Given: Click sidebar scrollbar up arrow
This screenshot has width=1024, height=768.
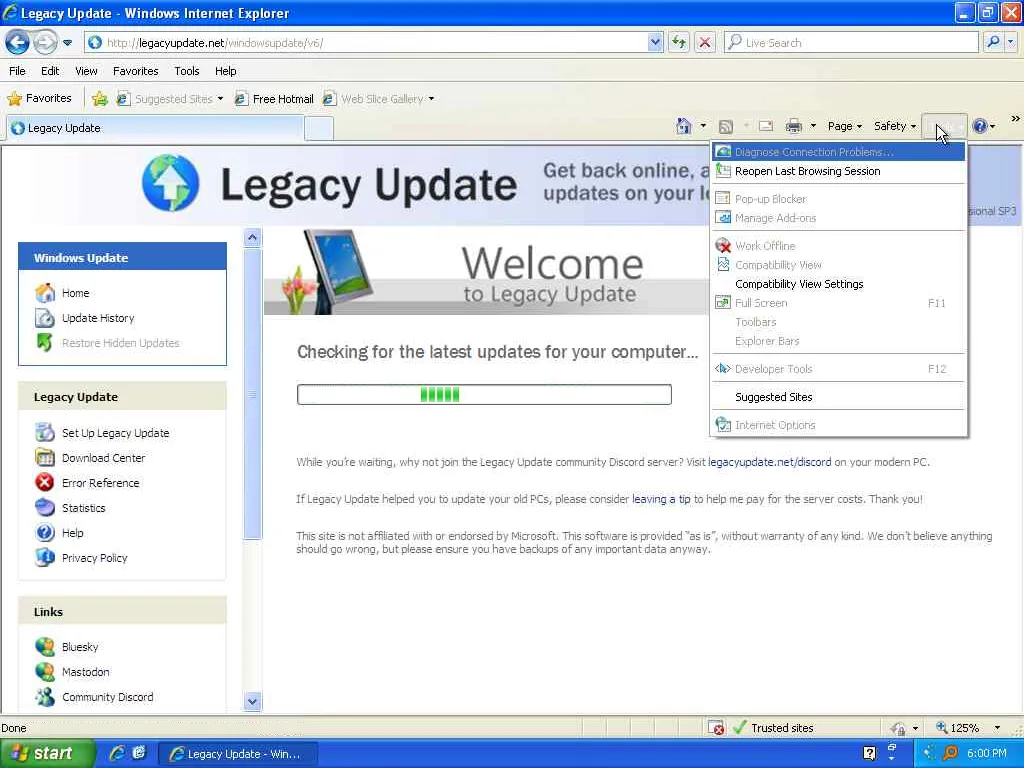Looking at the screenshot, I should [252, 238].
